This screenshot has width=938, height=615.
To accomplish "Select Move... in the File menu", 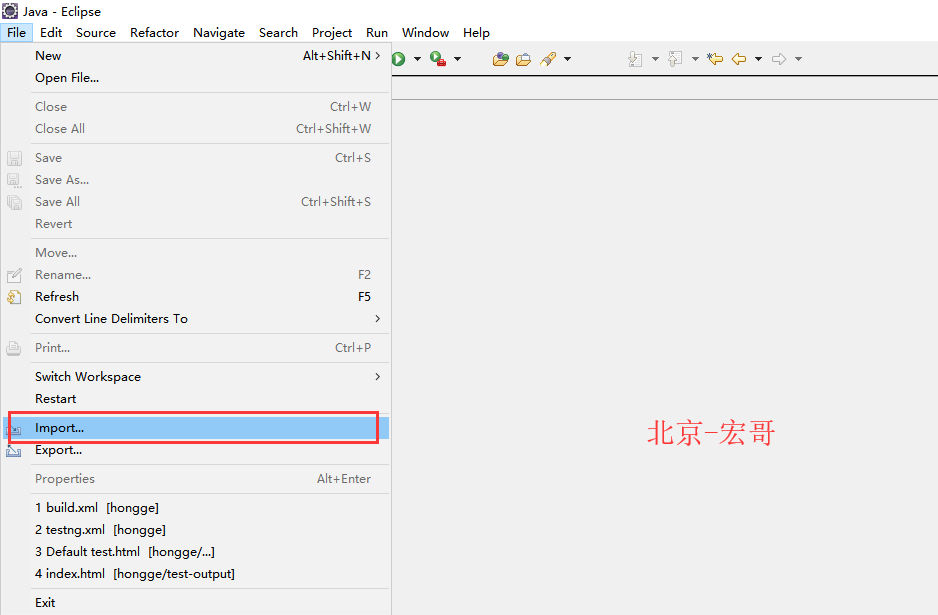I will coord(196,253).
